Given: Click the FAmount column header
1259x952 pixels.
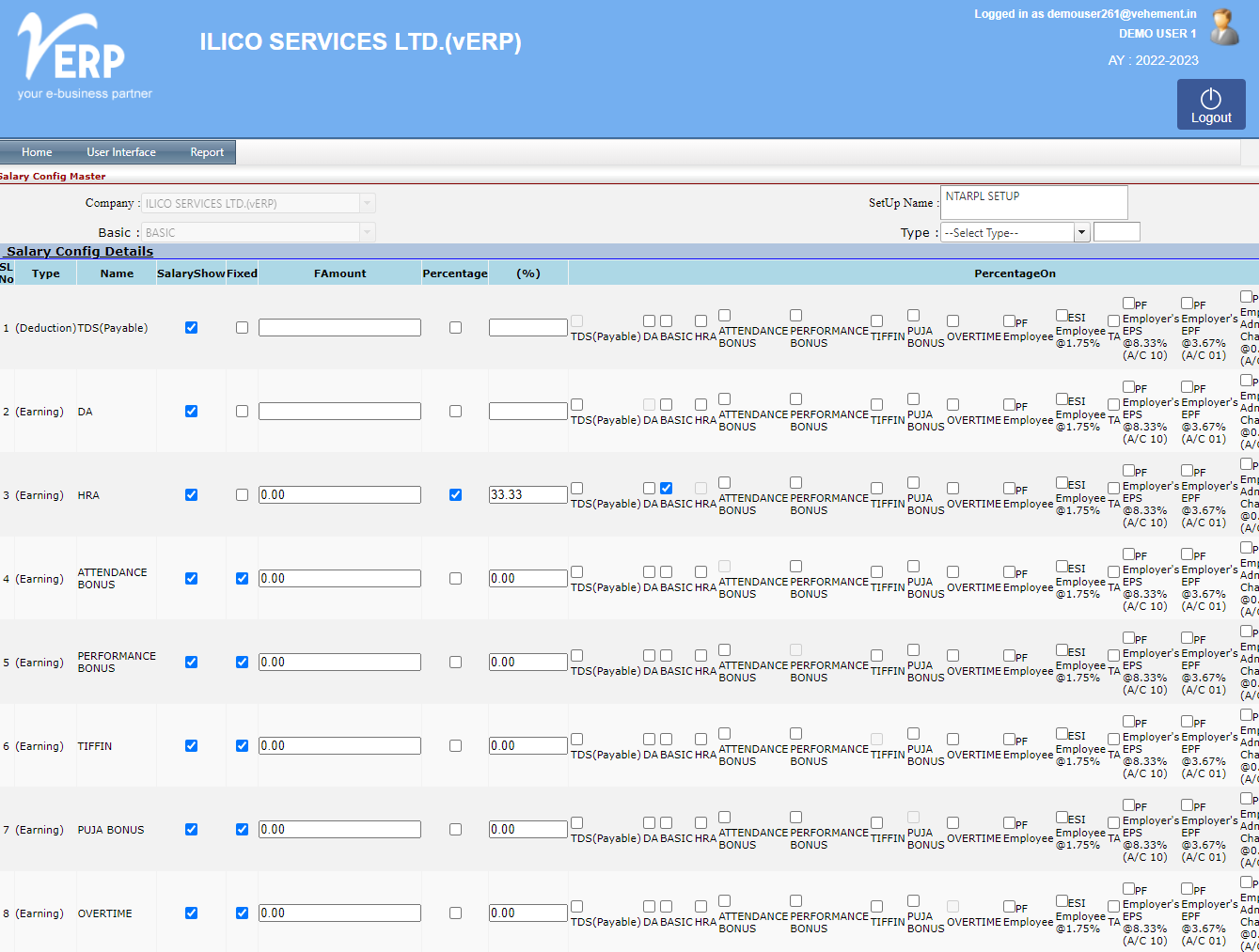Looking at the screenshot, I should (339, 273).
